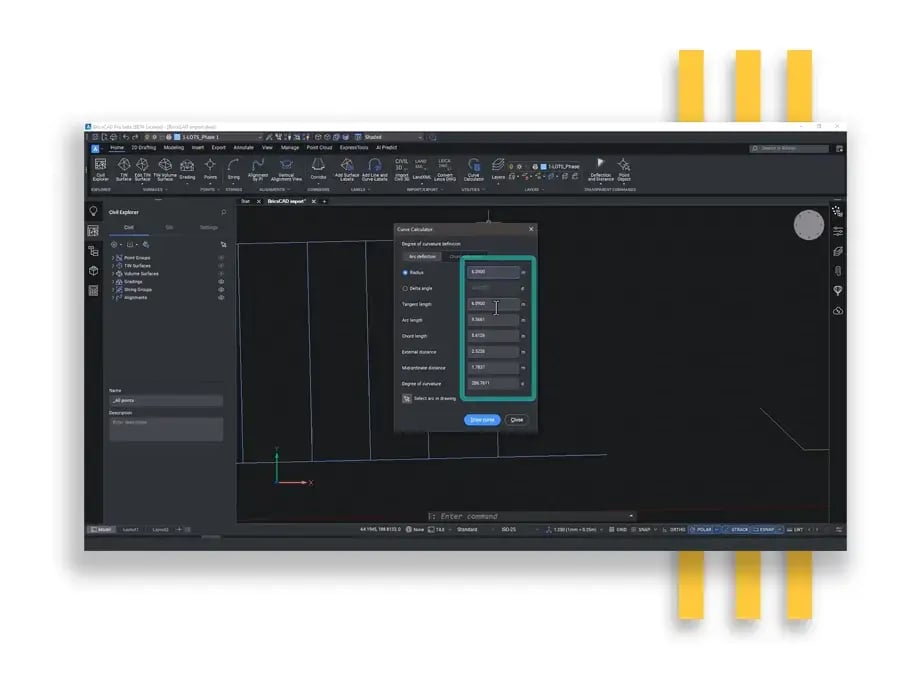Toggle visibility of Alignments item
Viewport: 917px width, 690px height.
point(221,298)
